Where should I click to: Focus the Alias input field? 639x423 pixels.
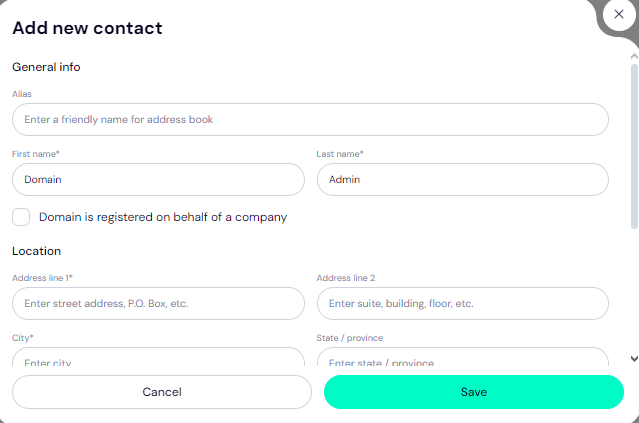310,120
